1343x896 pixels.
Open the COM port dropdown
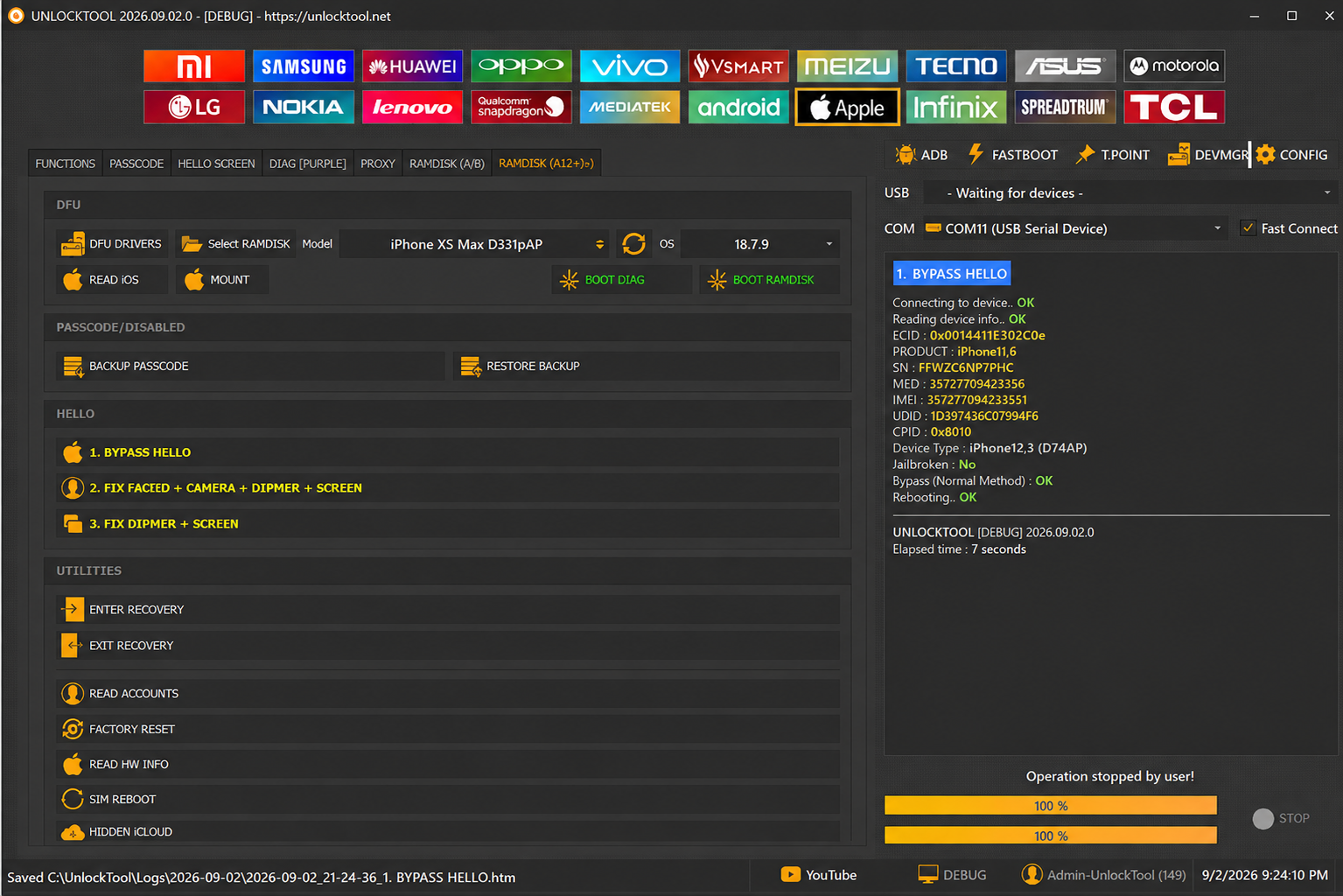tap(1075, 228)
